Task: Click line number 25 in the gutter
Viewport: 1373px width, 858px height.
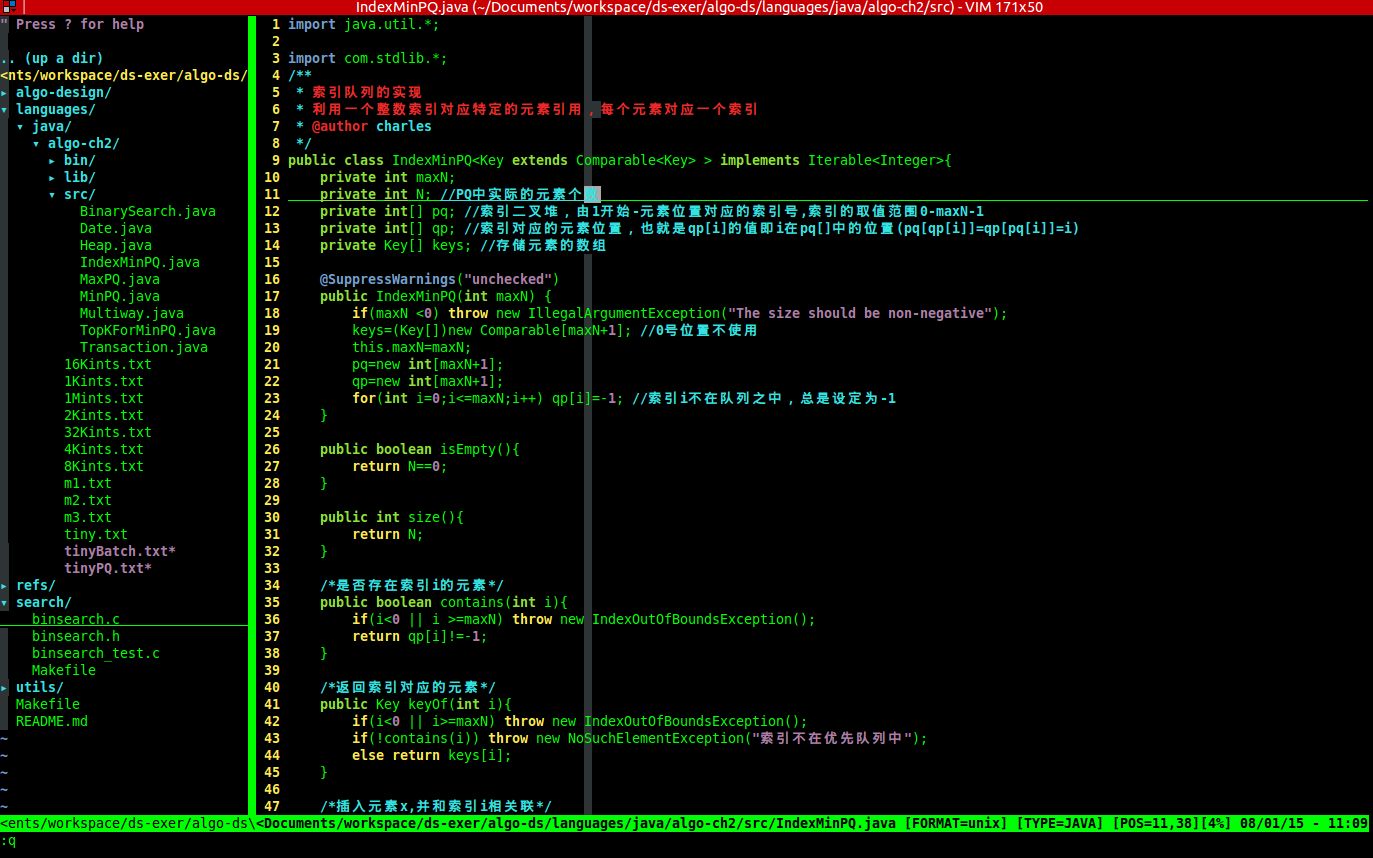Action: point(272,433)
